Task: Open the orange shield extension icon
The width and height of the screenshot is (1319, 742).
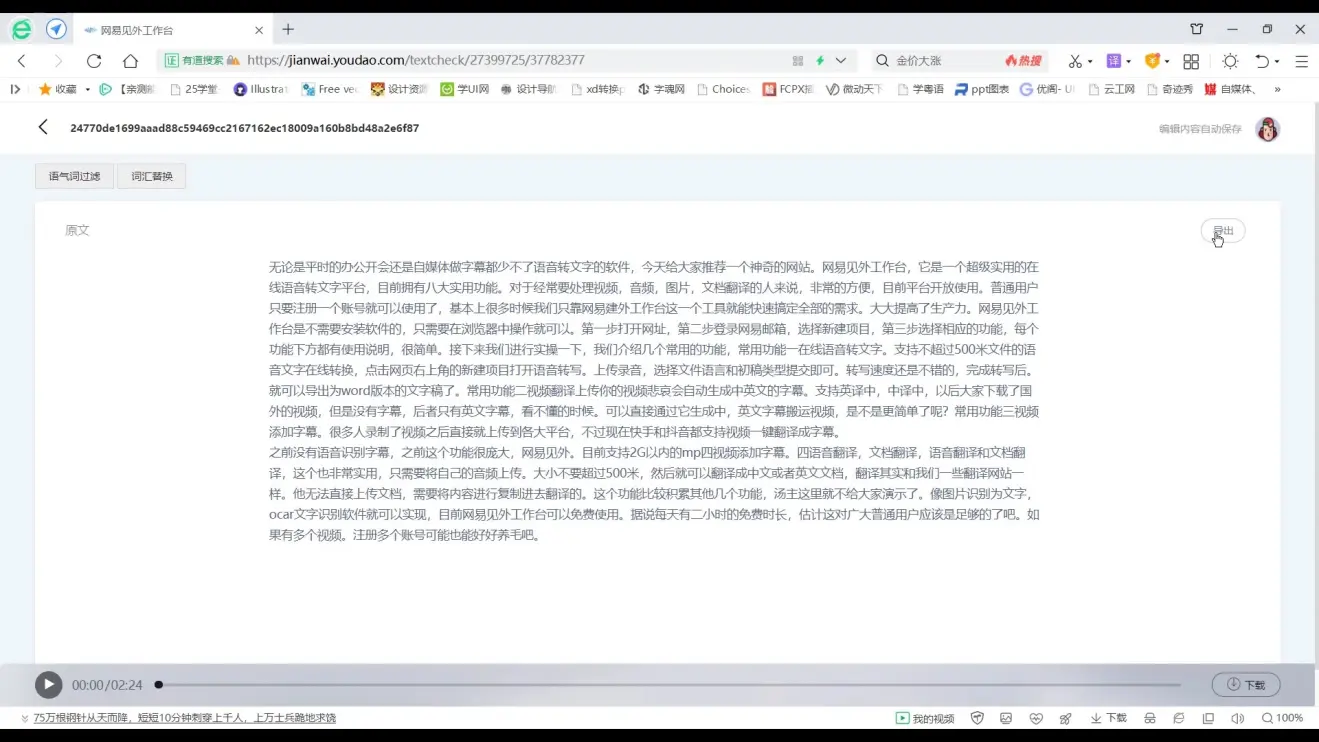Action: coord(1152,61)
